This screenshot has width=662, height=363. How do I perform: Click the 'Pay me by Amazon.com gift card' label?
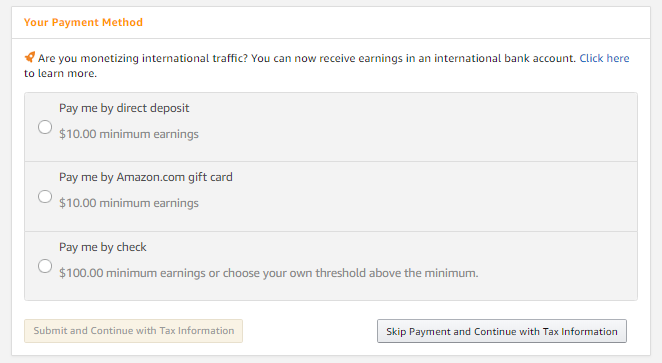(x=146, y=177)
